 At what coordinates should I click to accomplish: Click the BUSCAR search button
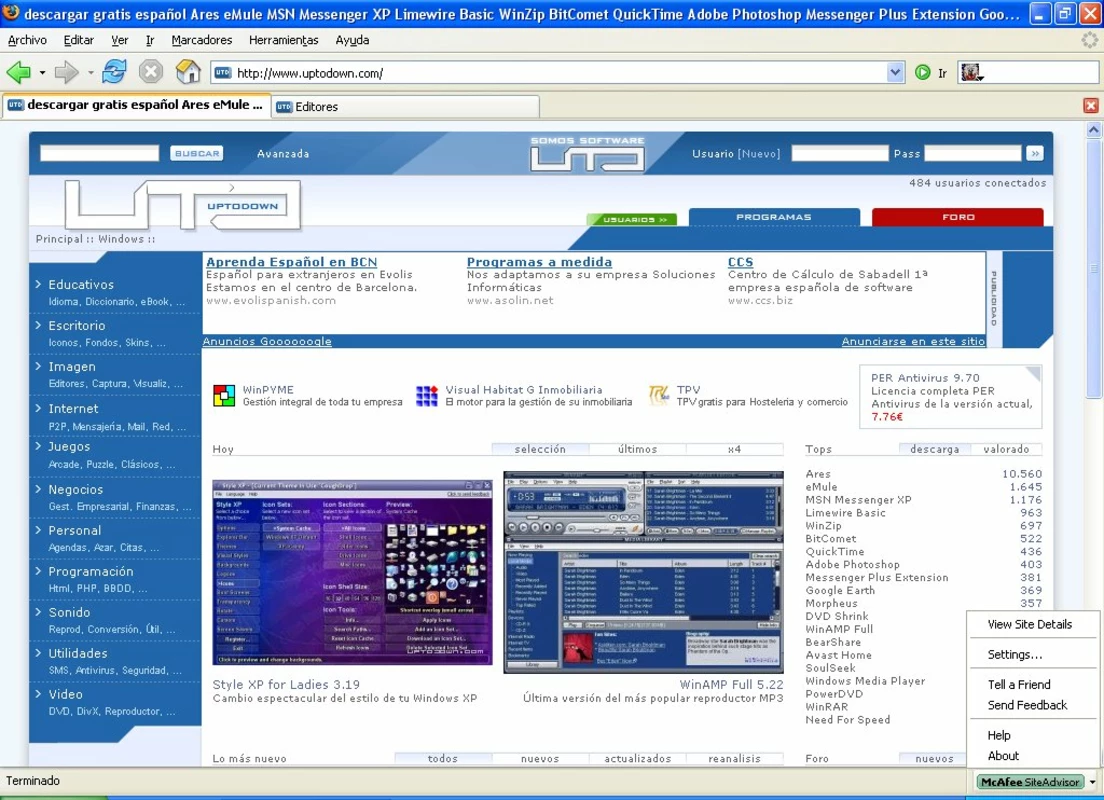[x=197, y=154]
